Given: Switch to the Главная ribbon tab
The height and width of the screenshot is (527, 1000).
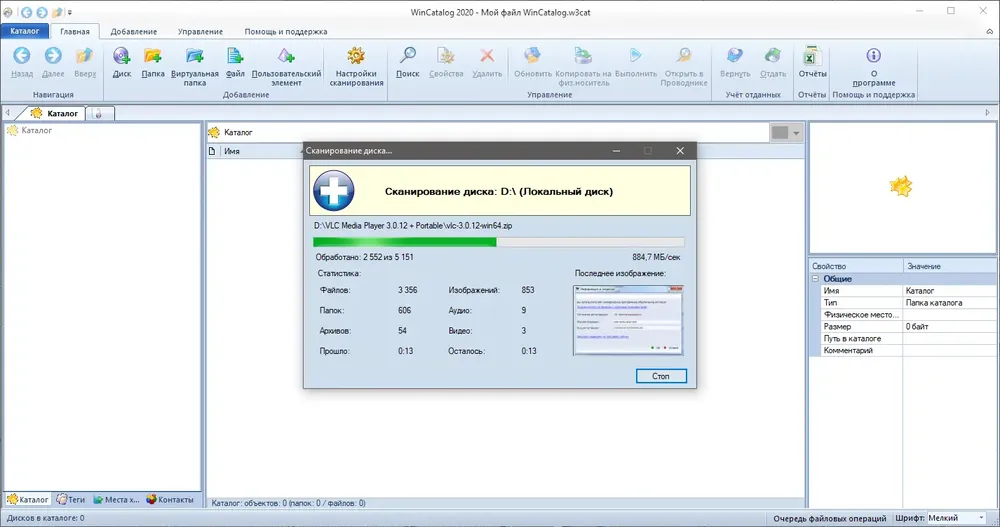Looking at the screenshot, I should [75, 31].
